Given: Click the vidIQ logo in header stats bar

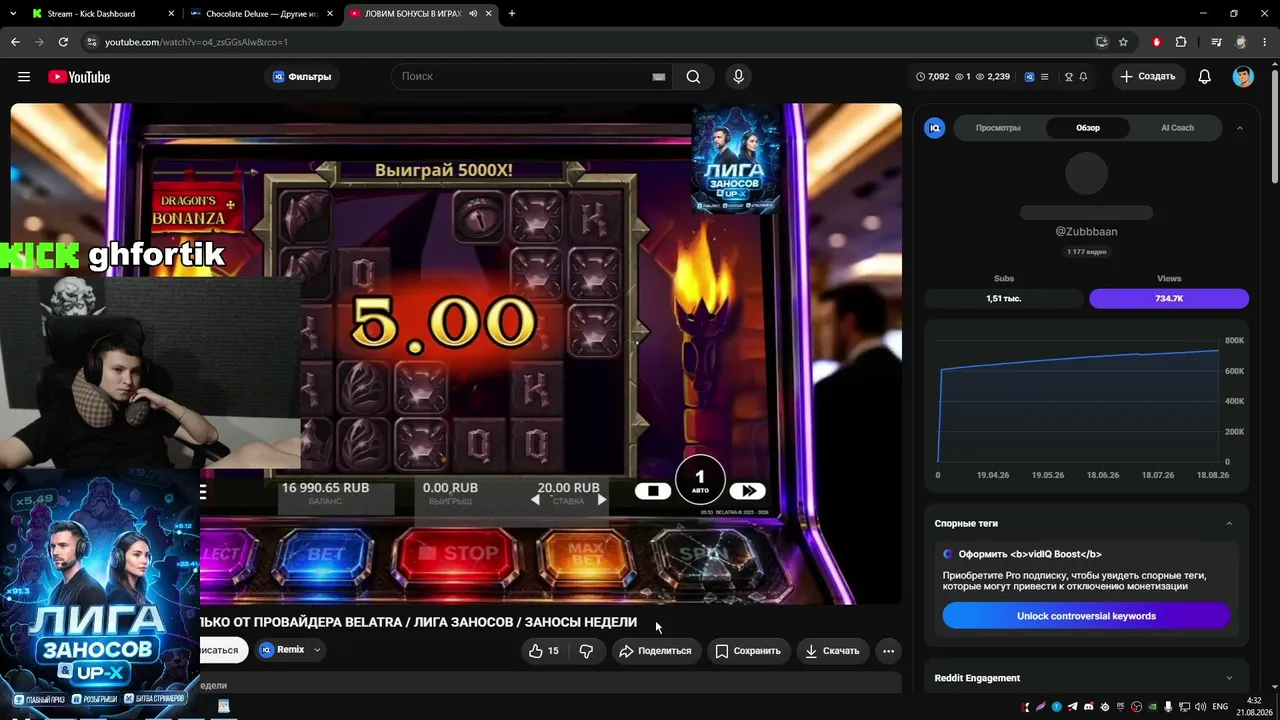Looking at the screenshot, I should 1029,77.
